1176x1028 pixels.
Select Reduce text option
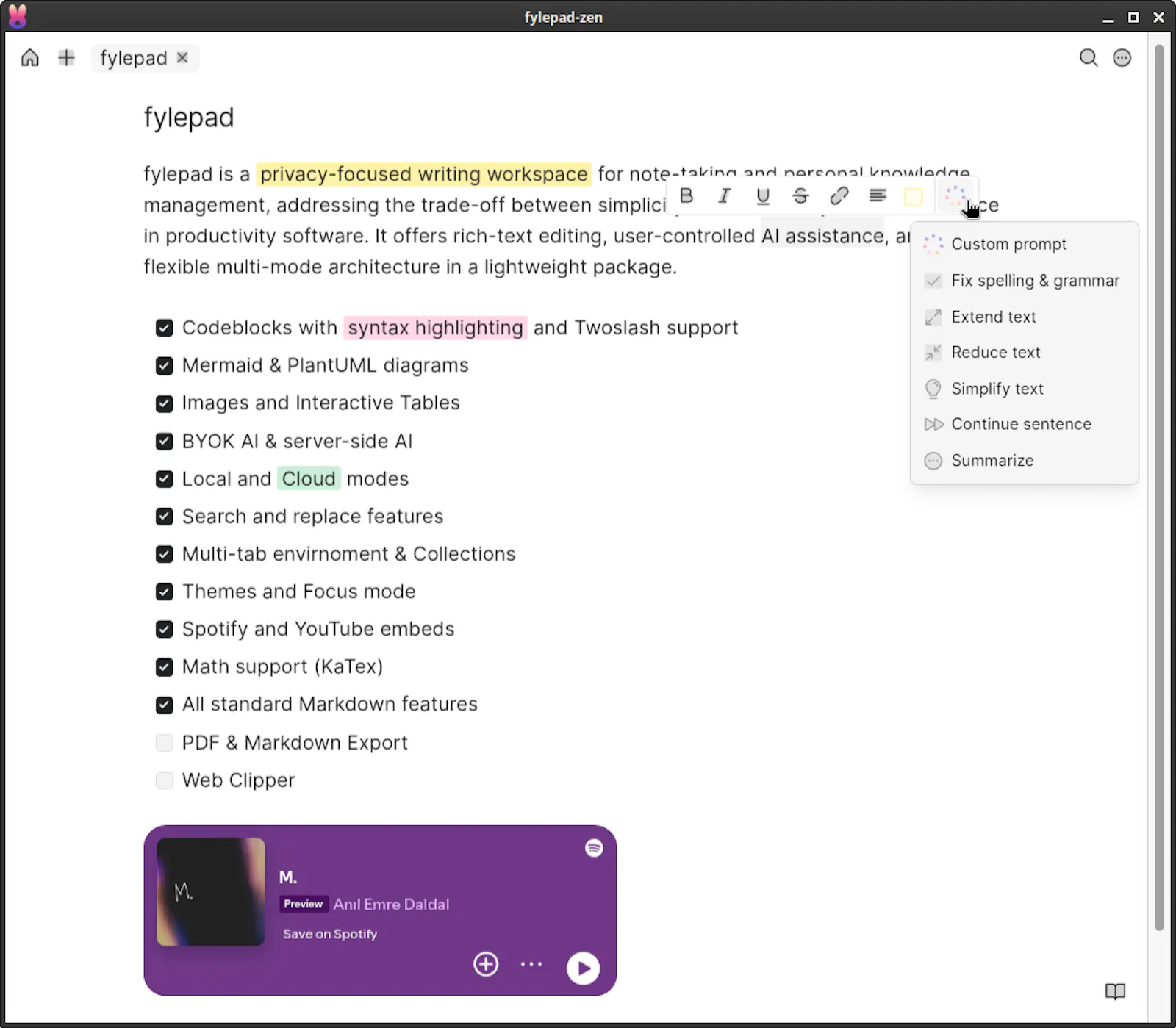pyautogui.click(x=1024, y=352)
